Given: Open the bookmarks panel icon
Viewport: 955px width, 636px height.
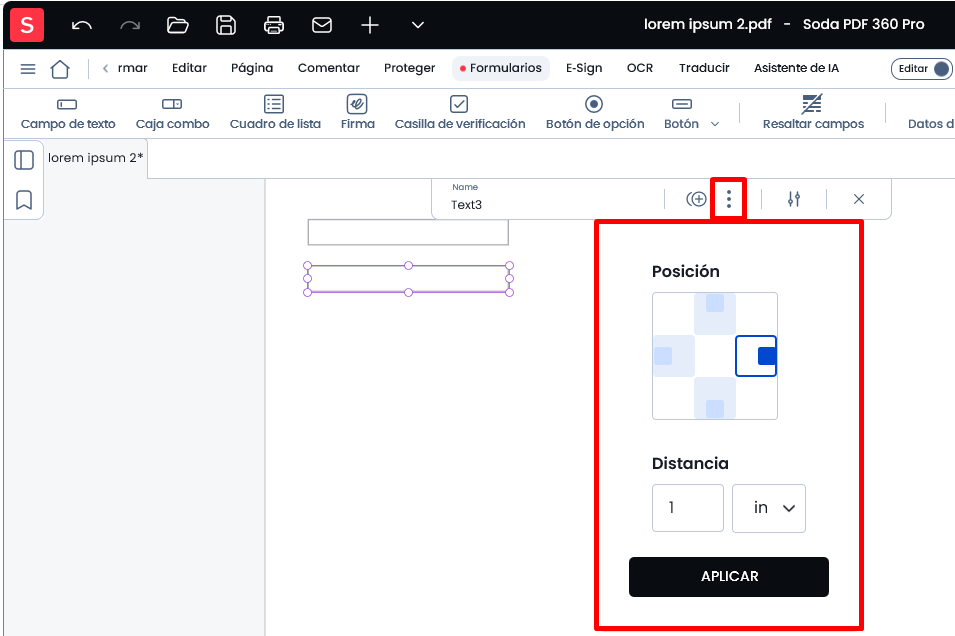Looking at the screenshot, I should [24, 200].
